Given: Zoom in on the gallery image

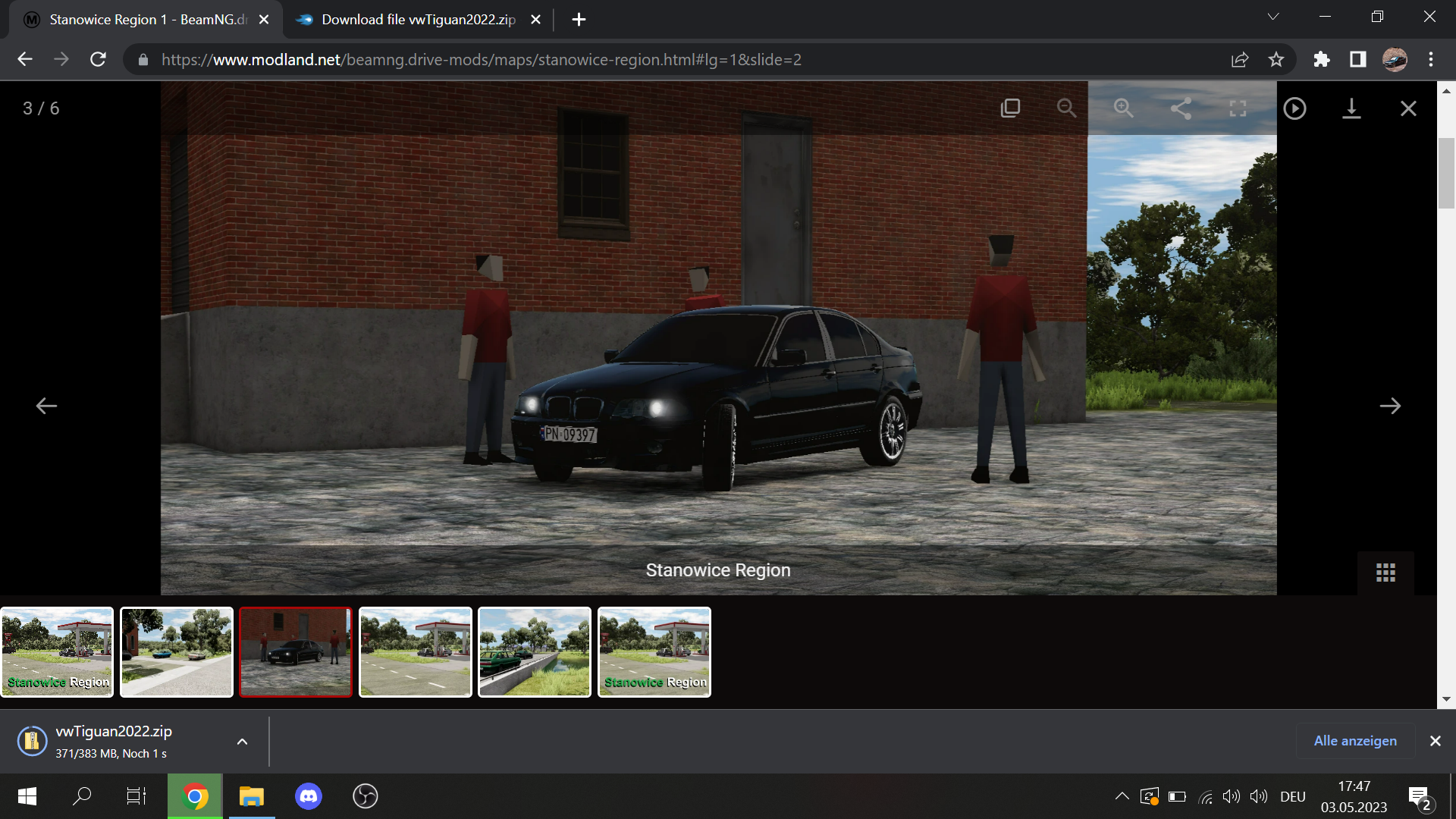Looking at the screenshot, I should click(1123, 108).
